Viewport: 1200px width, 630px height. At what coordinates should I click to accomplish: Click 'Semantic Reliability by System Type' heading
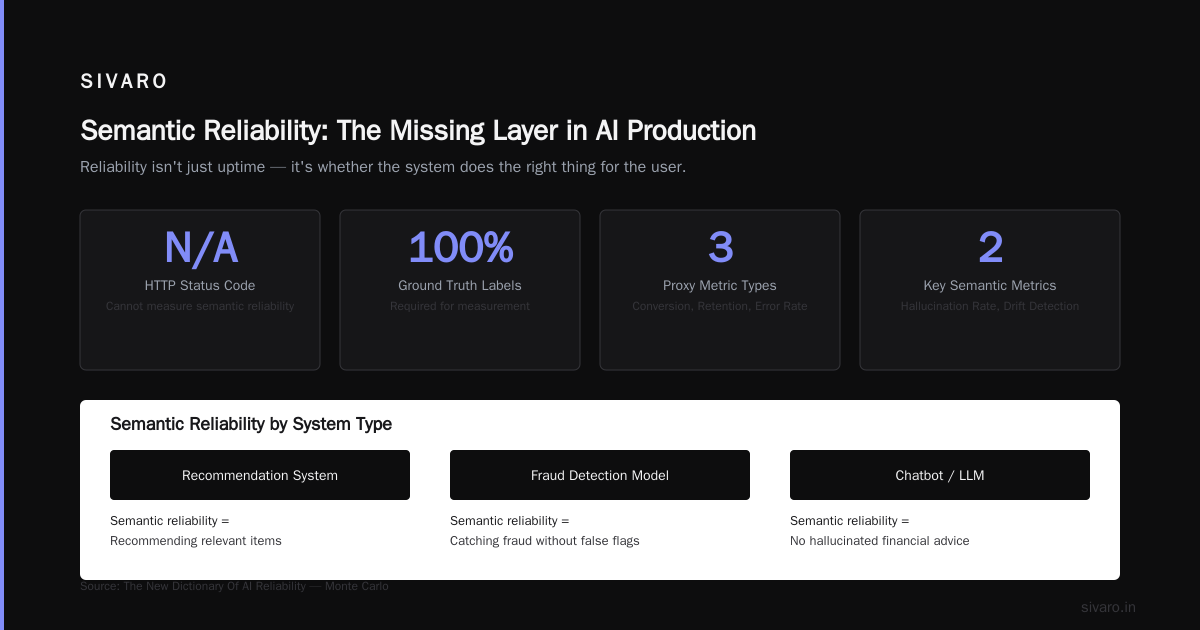tap(251, 424)
